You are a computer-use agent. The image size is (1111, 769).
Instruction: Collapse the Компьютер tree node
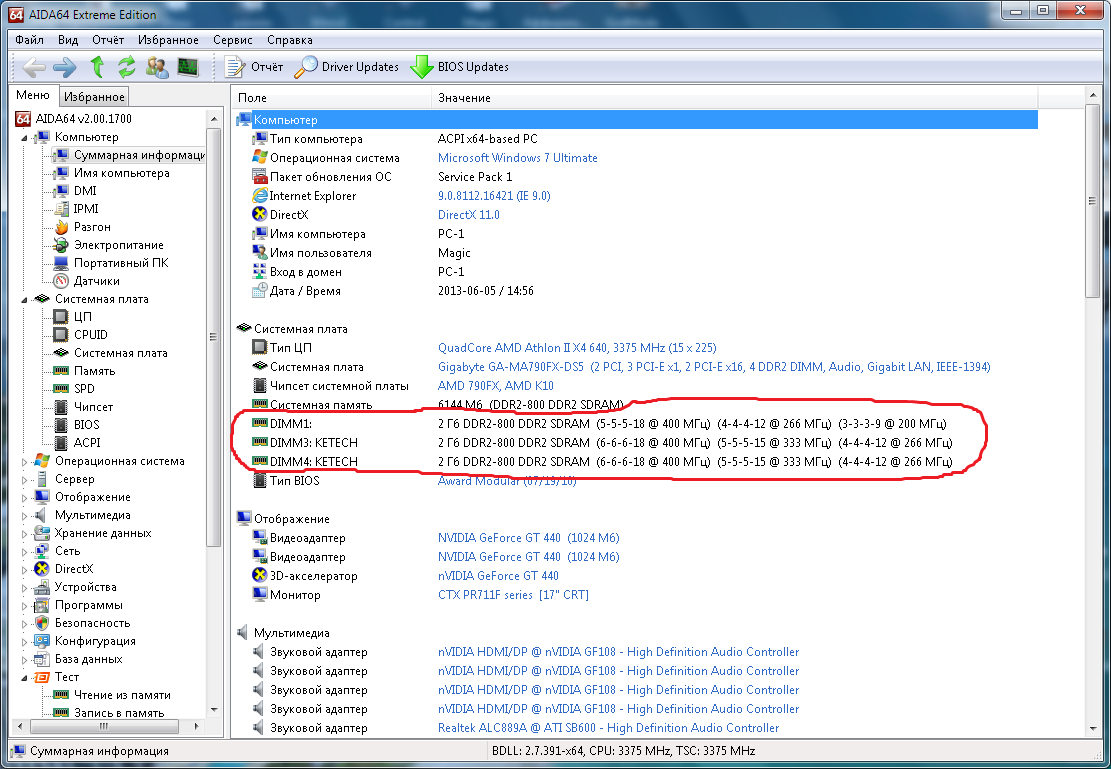(x=24, y=137)
